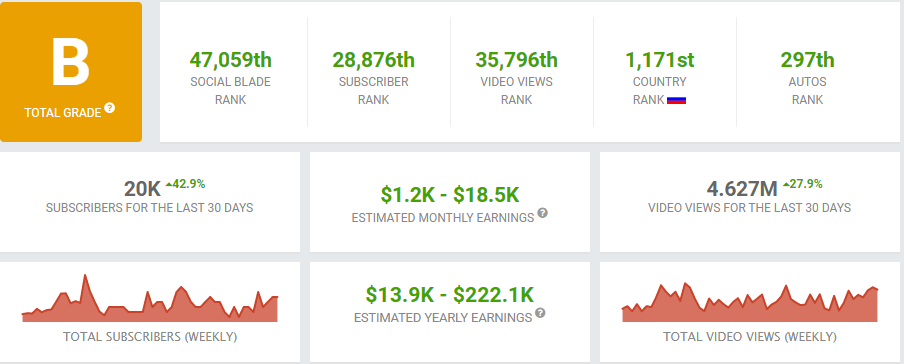The image size is (904, 364).
Task: Click the Total Grade help question icon
Action: tap(110, 108)
